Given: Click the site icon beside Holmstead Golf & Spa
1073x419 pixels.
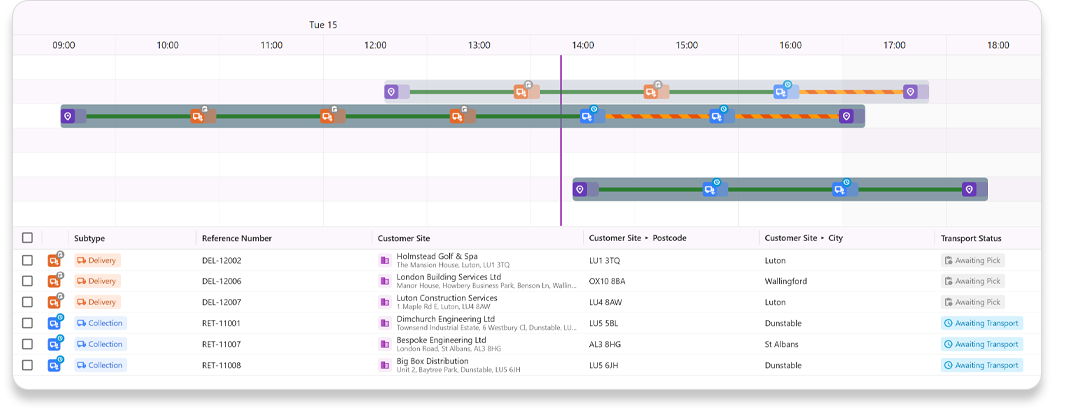Looking at the screenshot, I should click(385, 260).
